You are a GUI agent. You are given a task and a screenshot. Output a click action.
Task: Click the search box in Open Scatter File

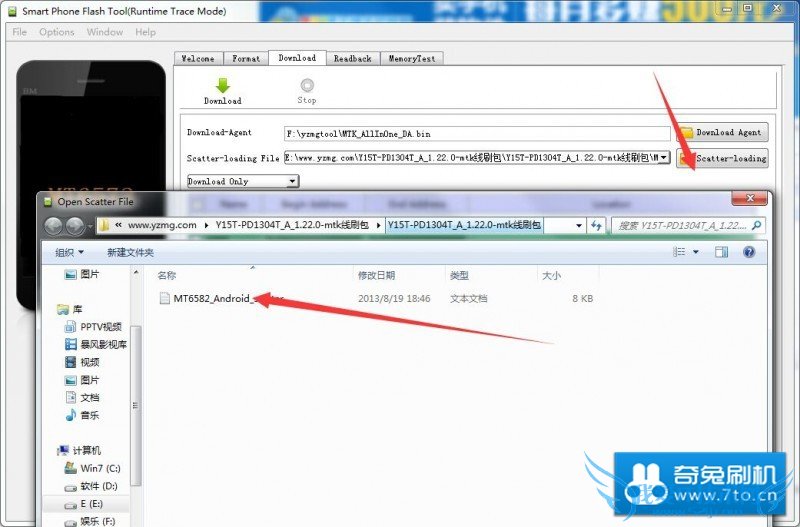click(x=688, y=225)
